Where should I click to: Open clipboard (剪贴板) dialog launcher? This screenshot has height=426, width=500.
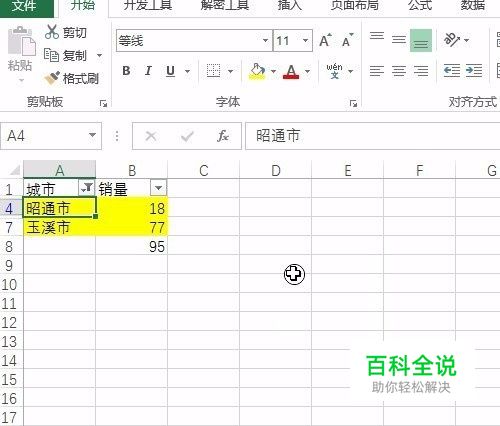pos(103,104)
